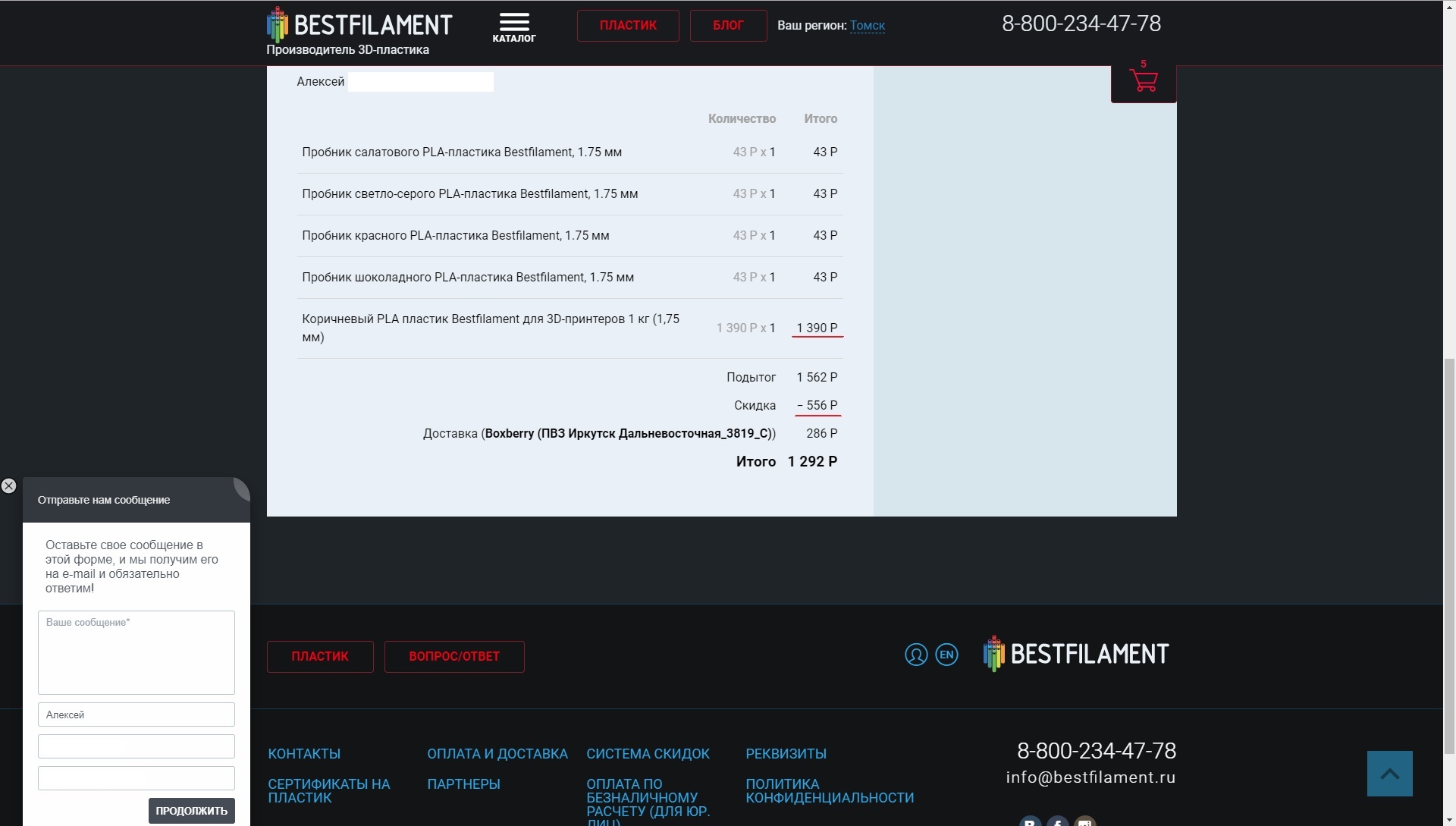
Task: Open the Facebook social icon
Action: tap(1057, 821)
